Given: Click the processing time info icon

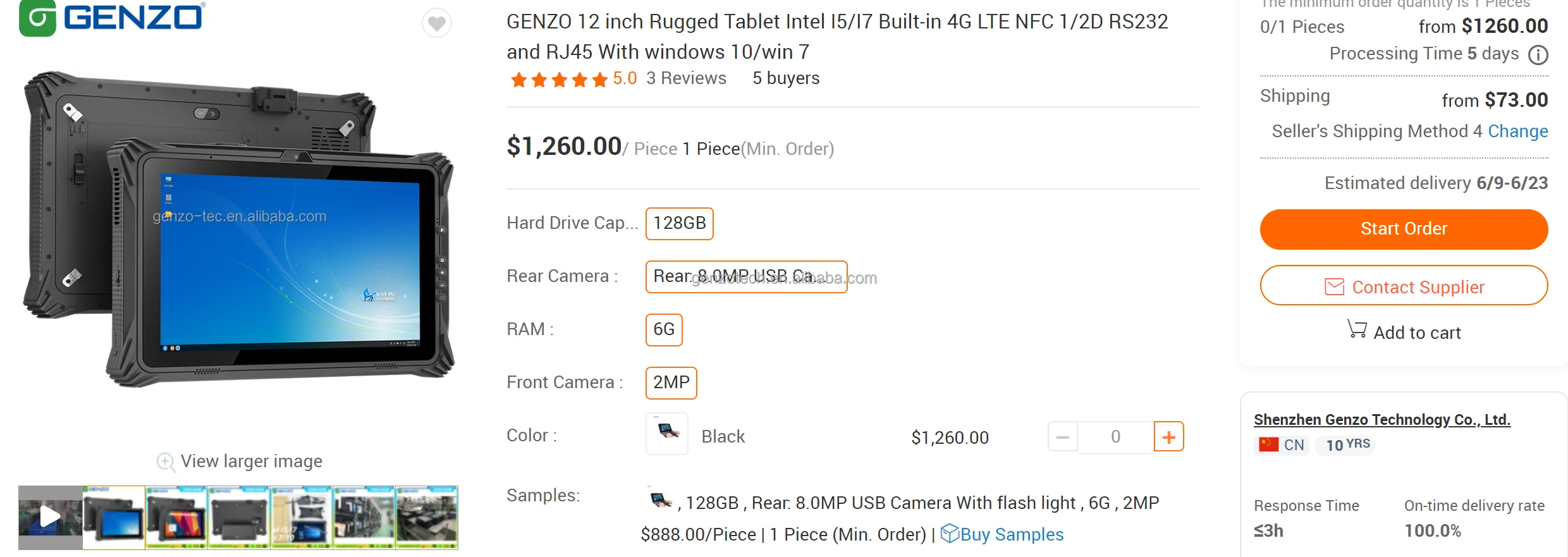Looking at the screenshot, I should (x=1538, y=55).
